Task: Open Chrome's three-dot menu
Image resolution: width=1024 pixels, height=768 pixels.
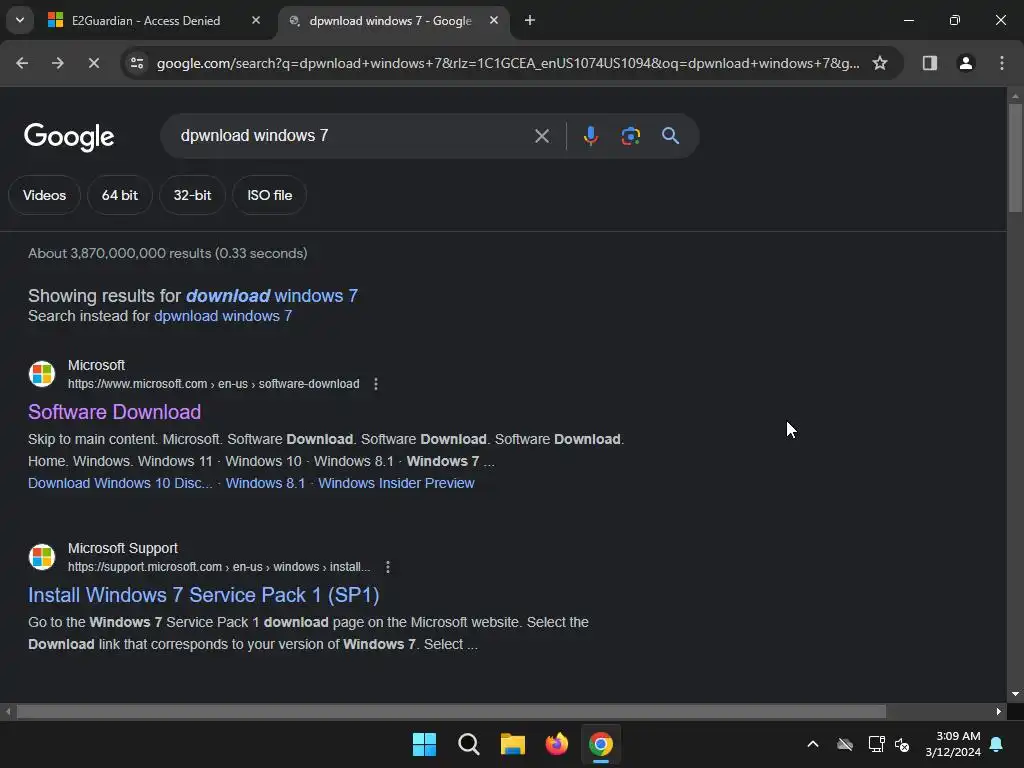Action: [1002, 63]
